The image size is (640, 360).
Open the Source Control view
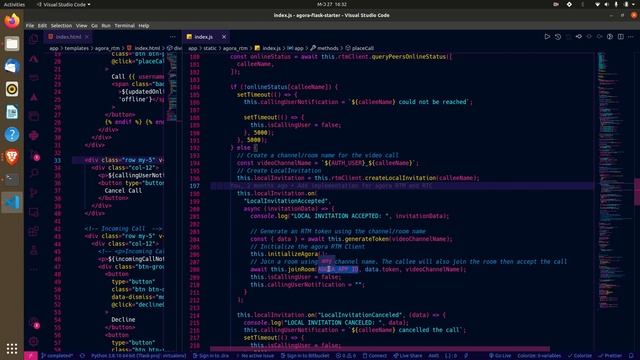click(x=34, y=193)
